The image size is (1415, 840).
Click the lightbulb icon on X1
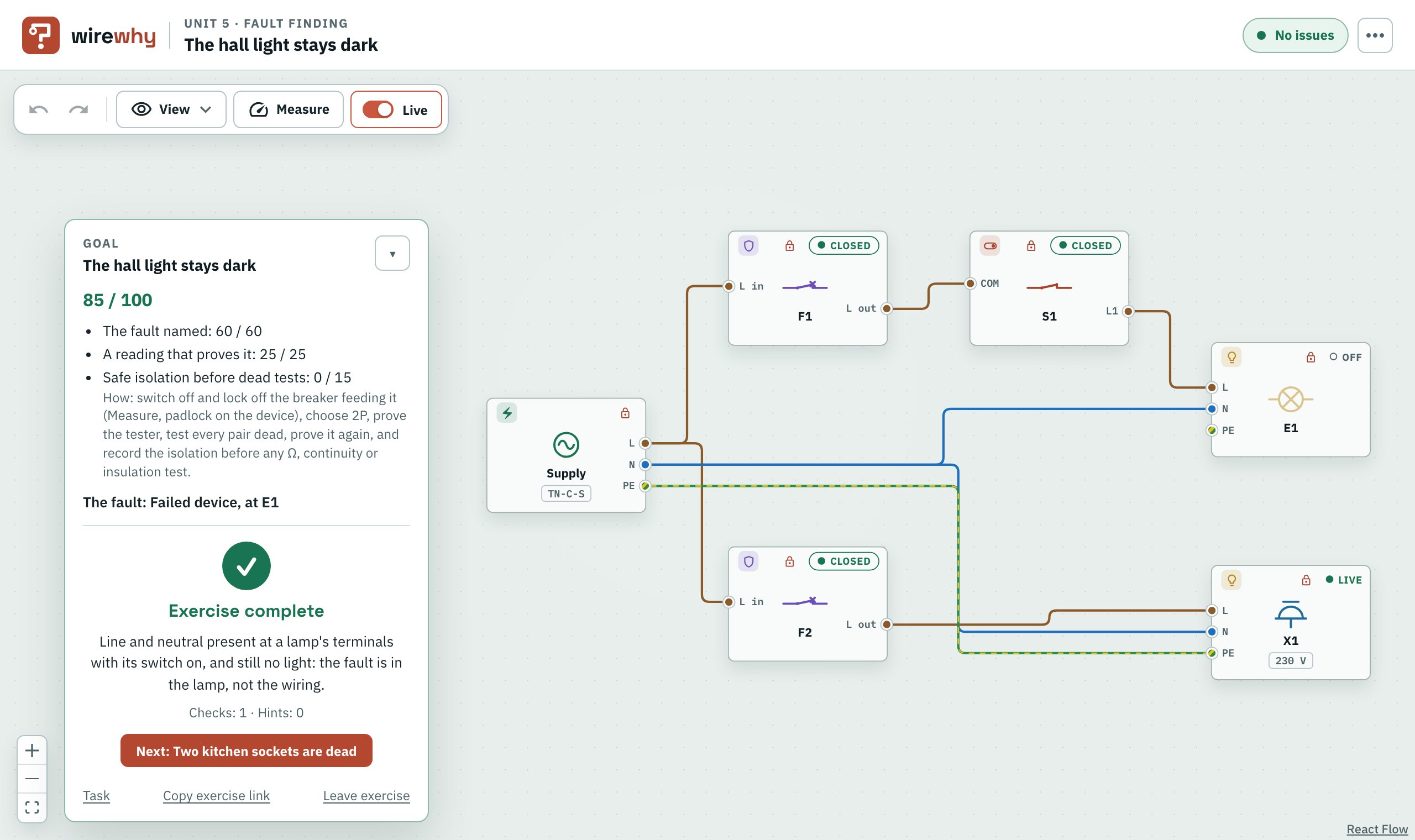(x=1231, y=580)
